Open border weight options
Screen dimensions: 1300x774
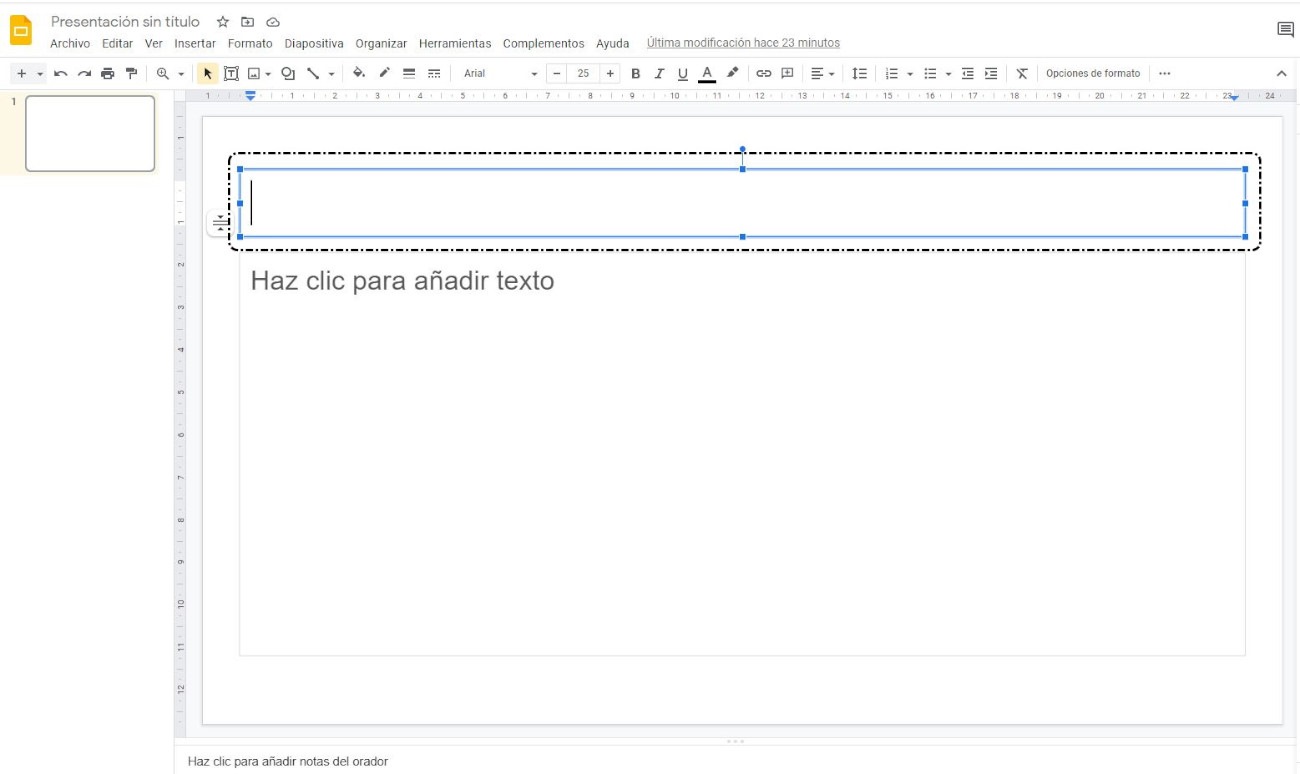[409, 74]
